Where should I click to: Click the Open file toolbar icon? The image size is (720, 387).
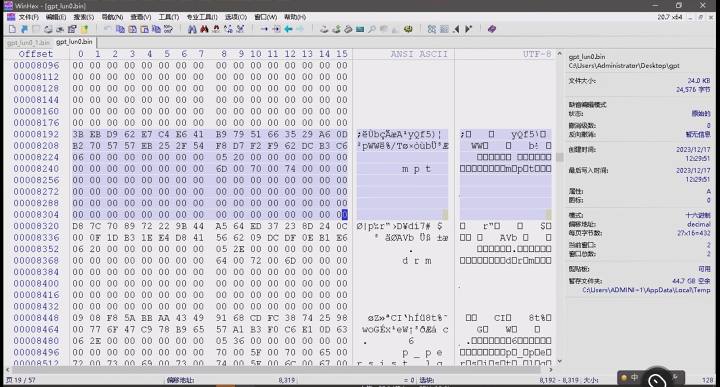24,29
